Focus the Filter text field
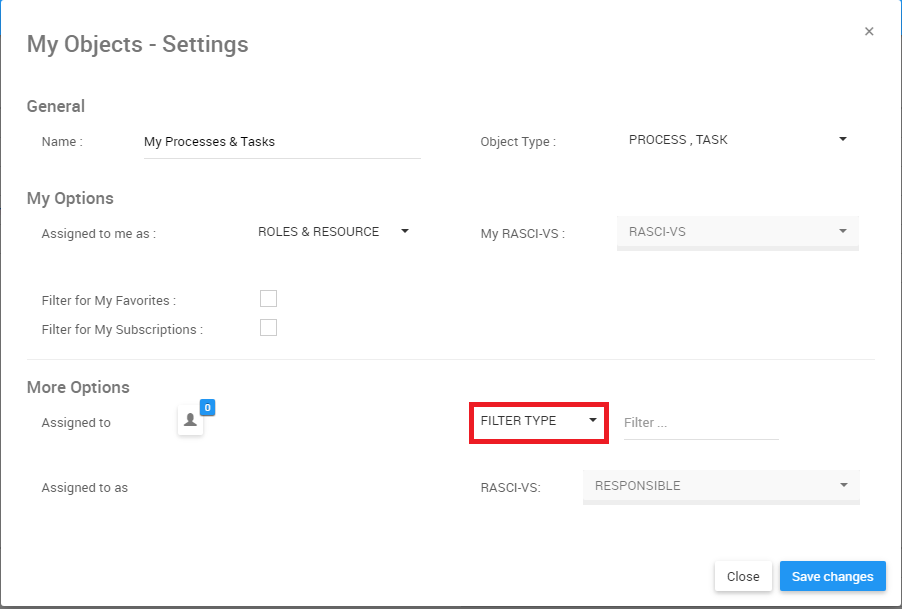902x609 pixels. (x=700, y=423)
